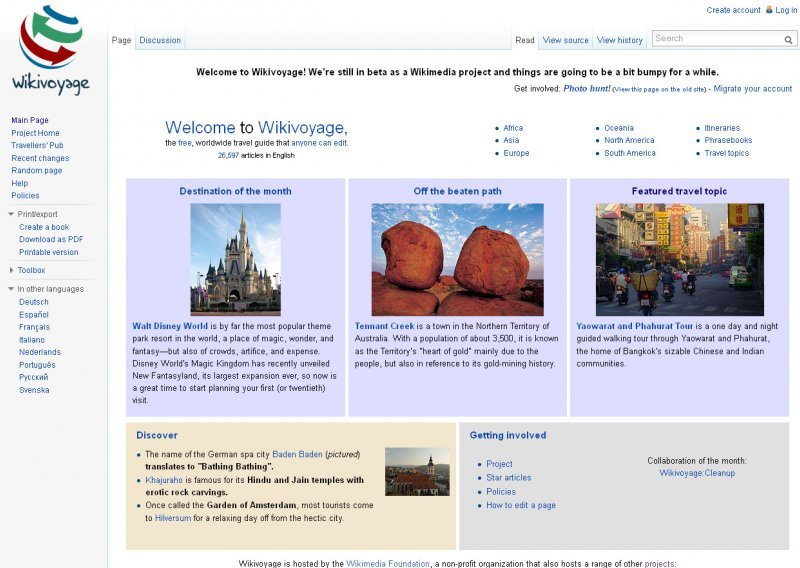The height and width of the screenshot is (568, 800).
Task: Switch to Русский language
Action: [x=34, y=377]
